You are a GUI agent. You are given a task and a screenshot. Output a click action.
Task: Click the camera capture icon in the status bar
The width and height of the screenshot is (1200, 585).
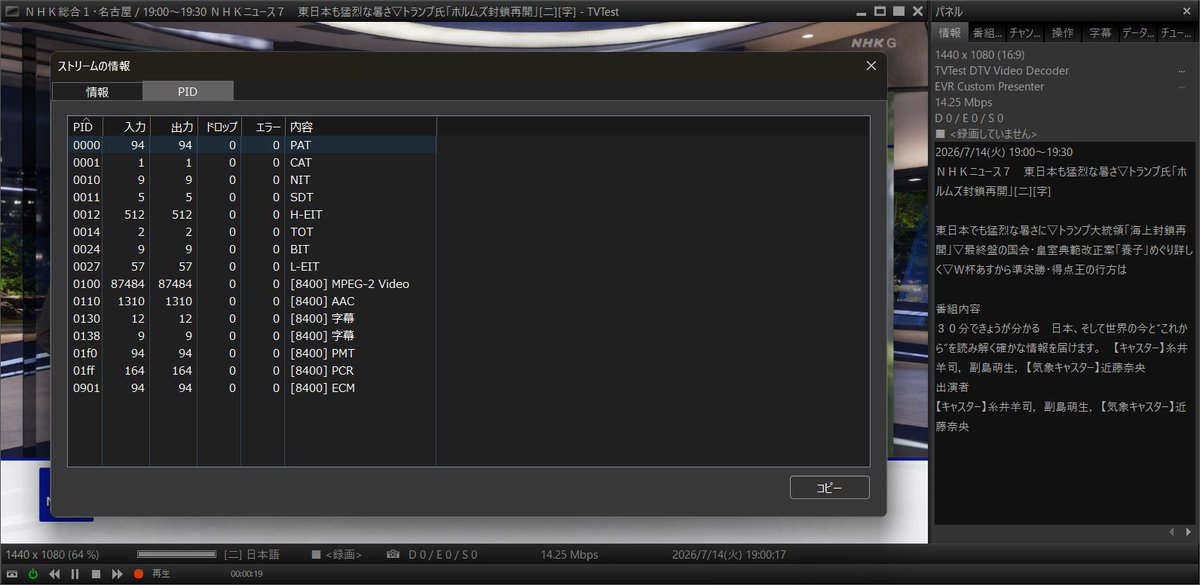394,554
